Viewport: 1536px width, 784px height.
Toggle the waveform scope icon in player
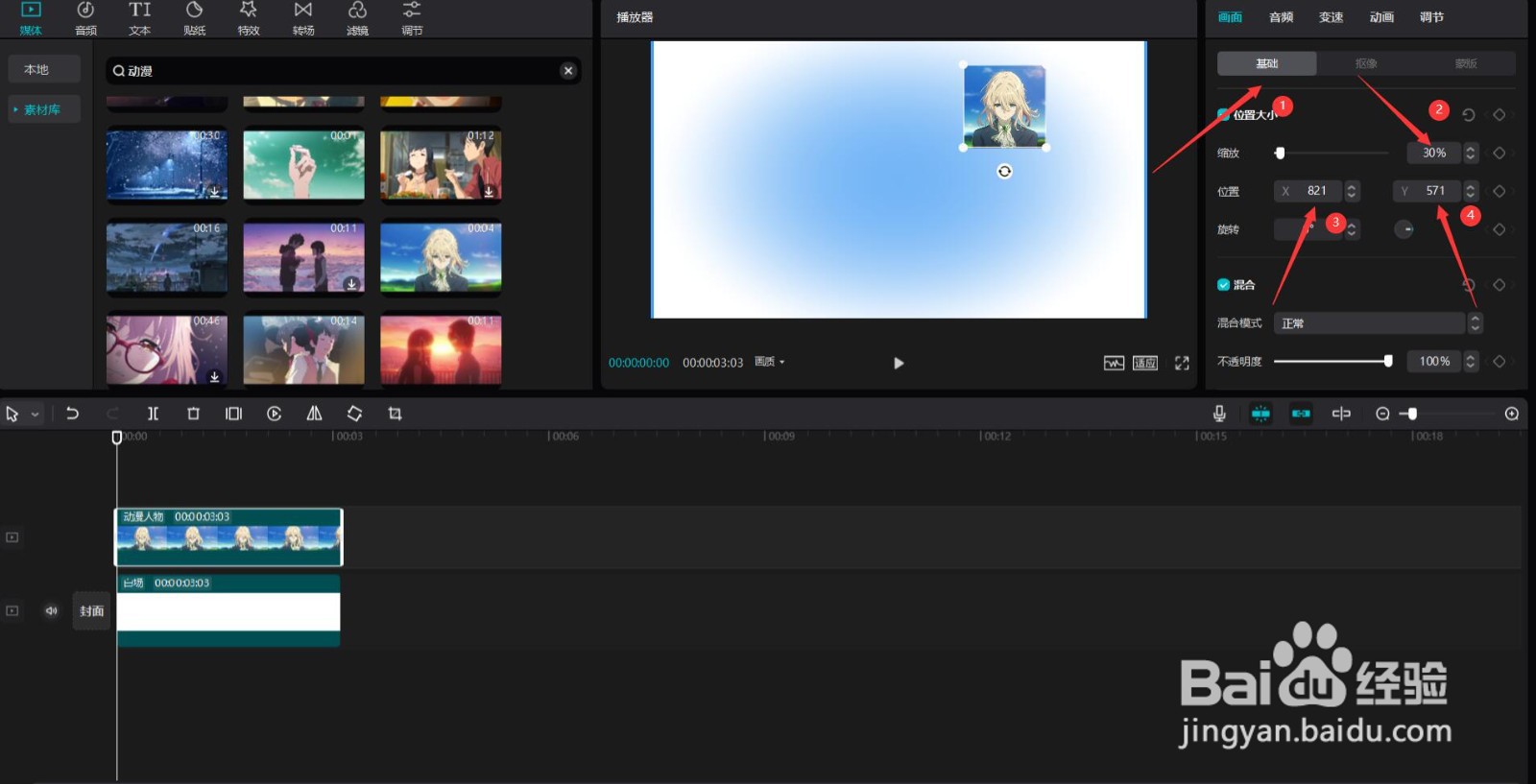pyautogui.click(x=1114, y=363)
